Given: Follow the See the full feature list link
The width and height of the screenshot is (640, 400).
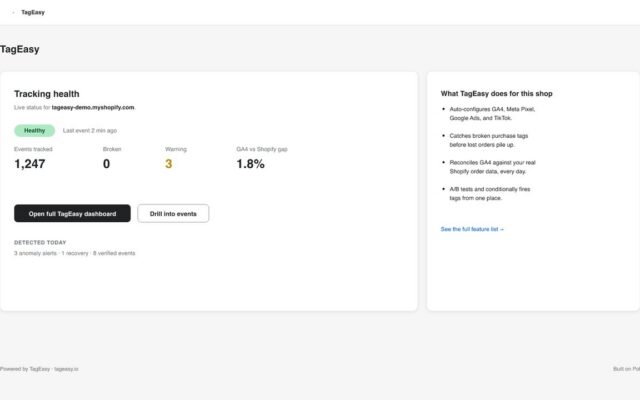Looking at the screenshot, I should click(472, 229).
